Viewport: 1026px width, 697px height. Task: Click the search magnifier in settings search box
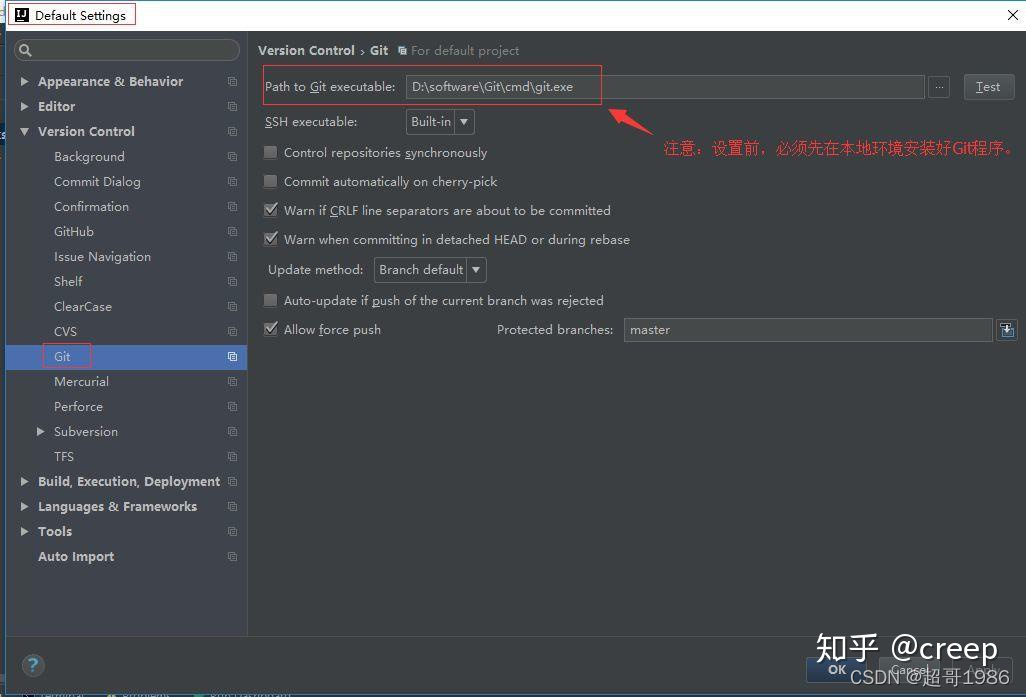23,50
